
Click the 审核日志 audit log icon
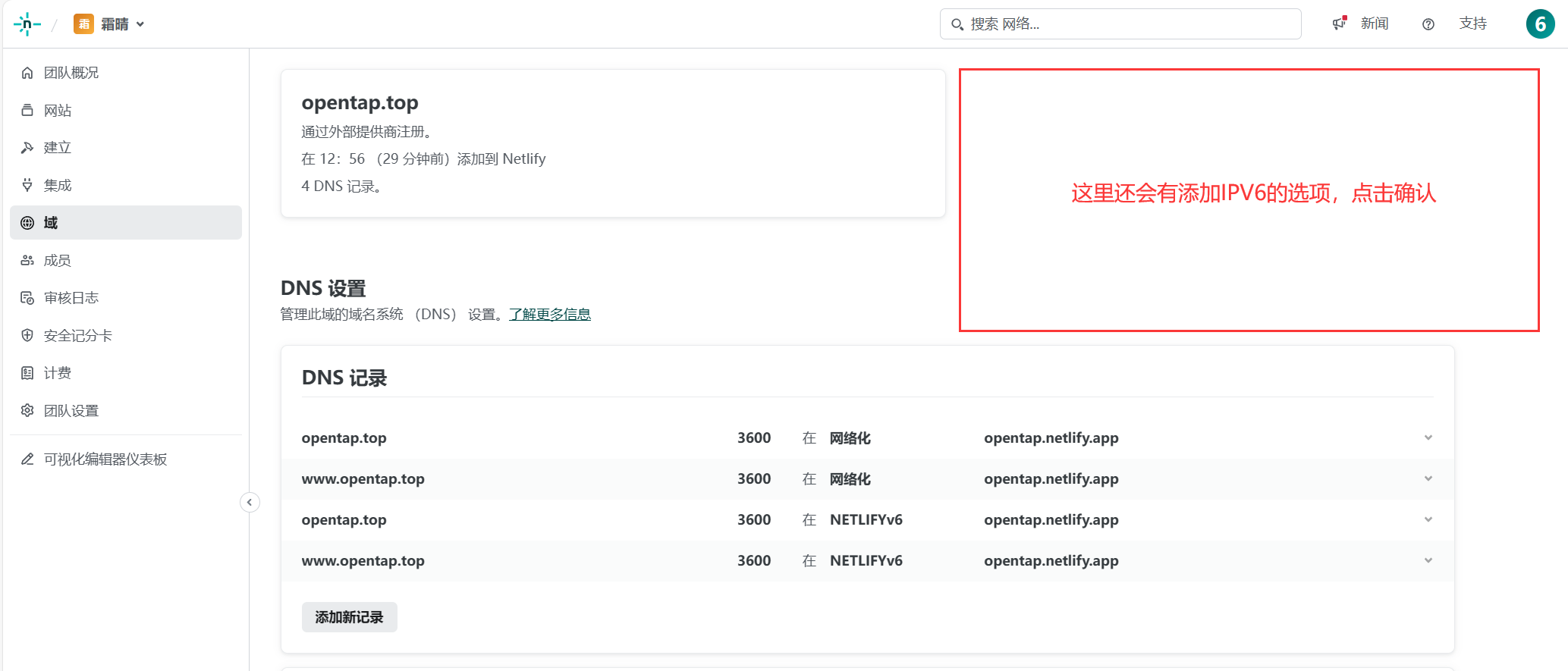tap(27, 298)
